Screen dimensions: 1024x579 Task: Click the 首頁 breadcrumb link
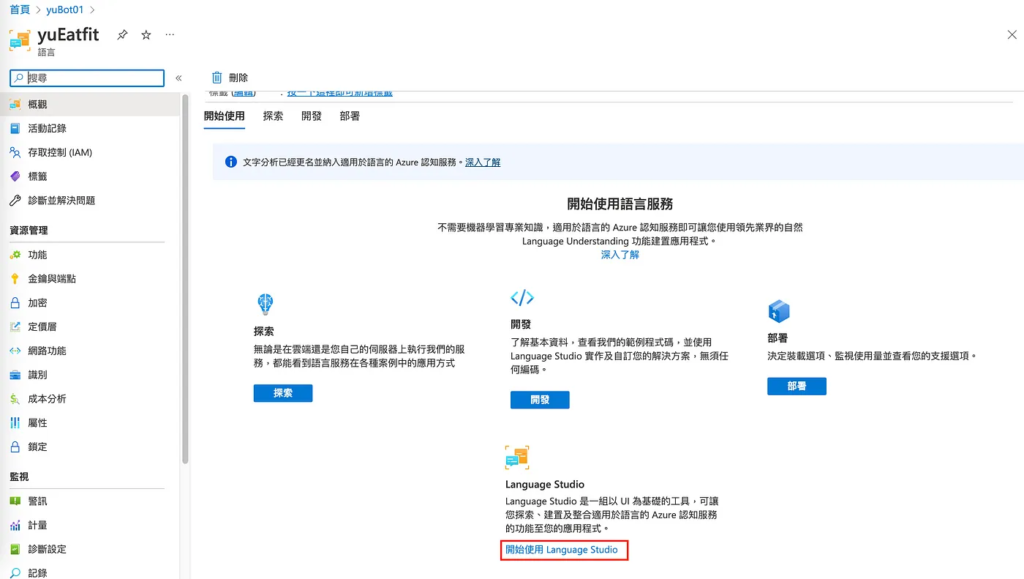[19, 9]
